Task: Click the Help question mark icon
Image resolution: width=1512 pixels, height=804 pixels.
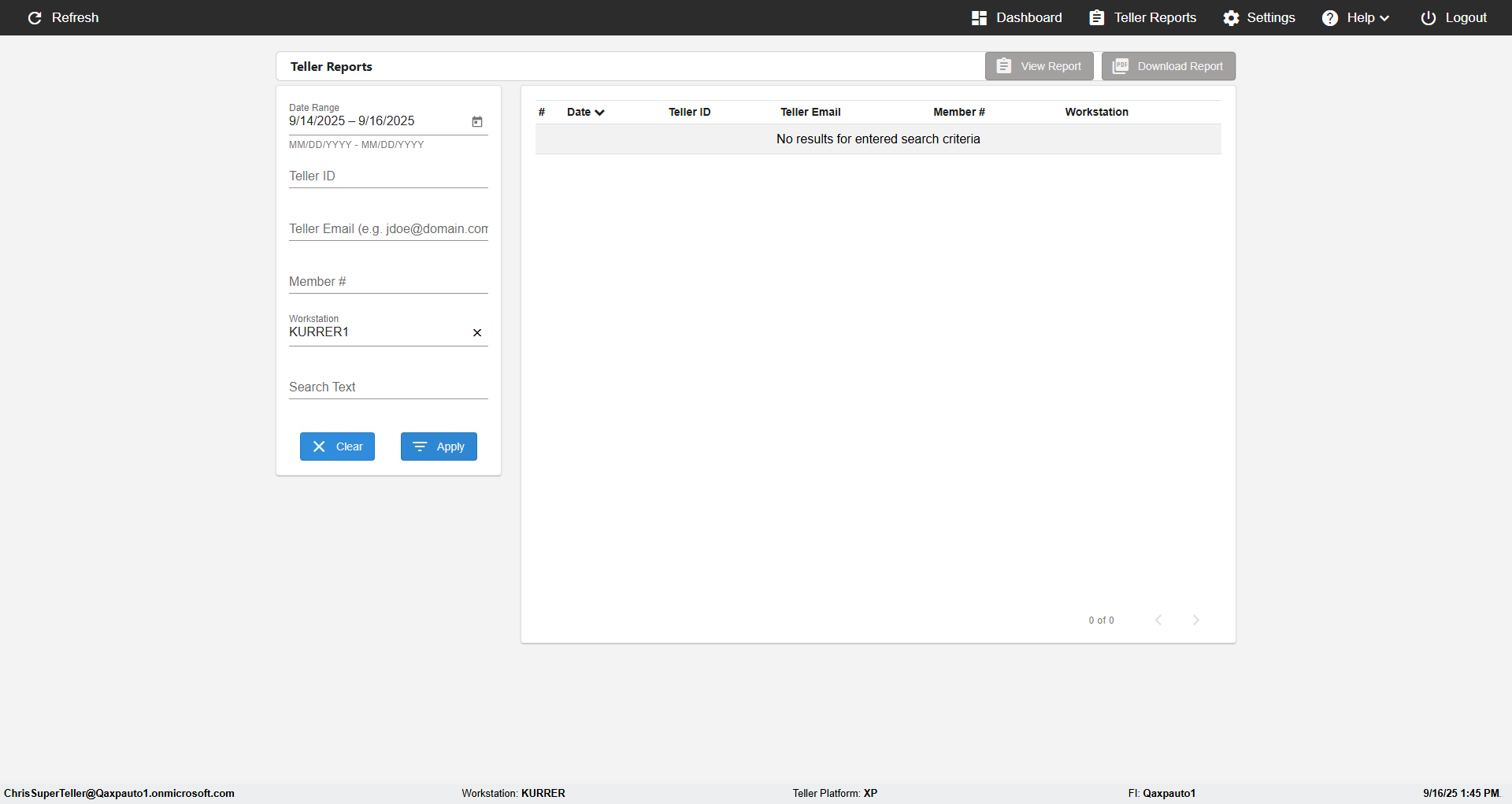Action: (1330, 18)
